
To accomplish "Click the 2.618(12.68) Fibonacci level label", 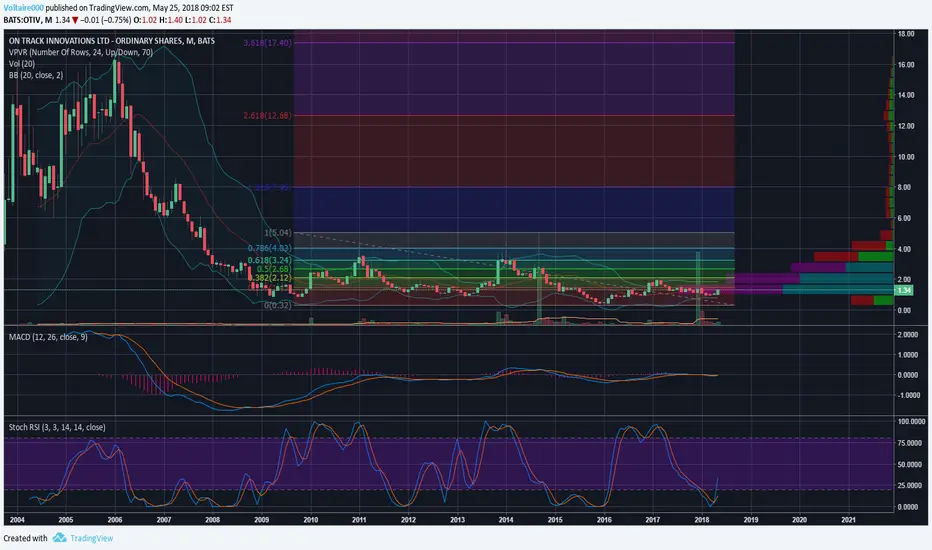I will [x=267, y=115].
